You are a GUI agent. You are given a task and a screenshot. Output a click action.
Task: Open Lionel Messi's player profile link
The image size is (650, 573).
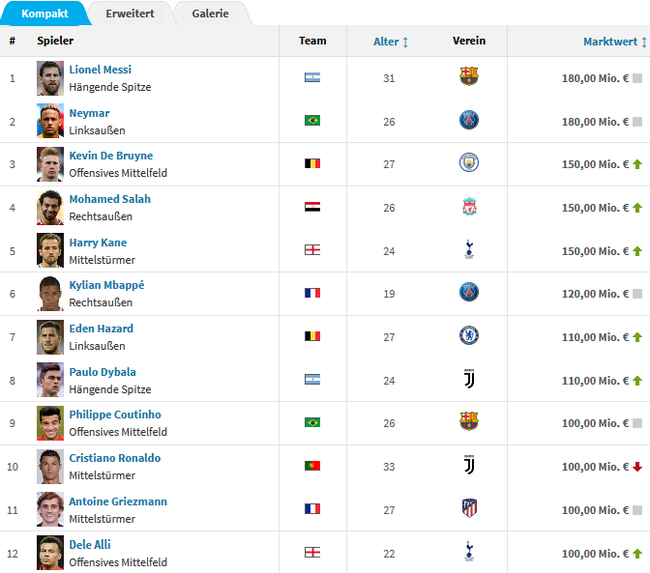tap(100, 70)
